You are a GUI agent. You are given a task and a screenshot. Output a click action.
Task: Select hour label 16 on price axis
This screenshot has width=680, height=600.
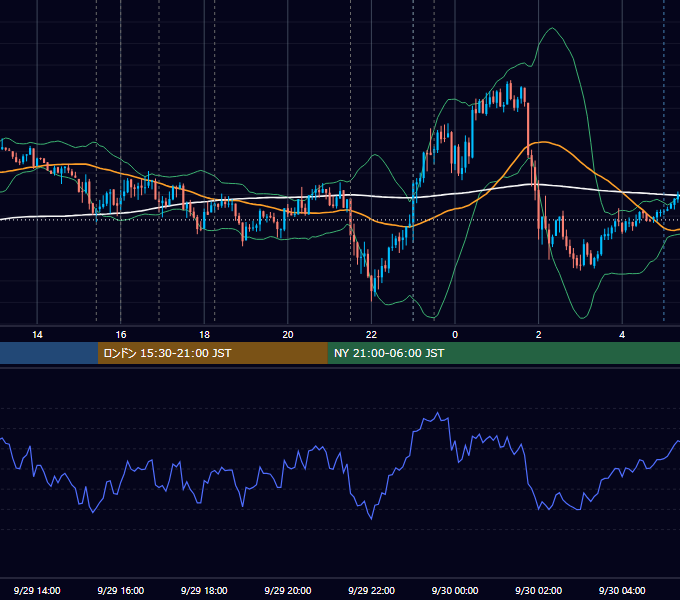tap(121, 335)
